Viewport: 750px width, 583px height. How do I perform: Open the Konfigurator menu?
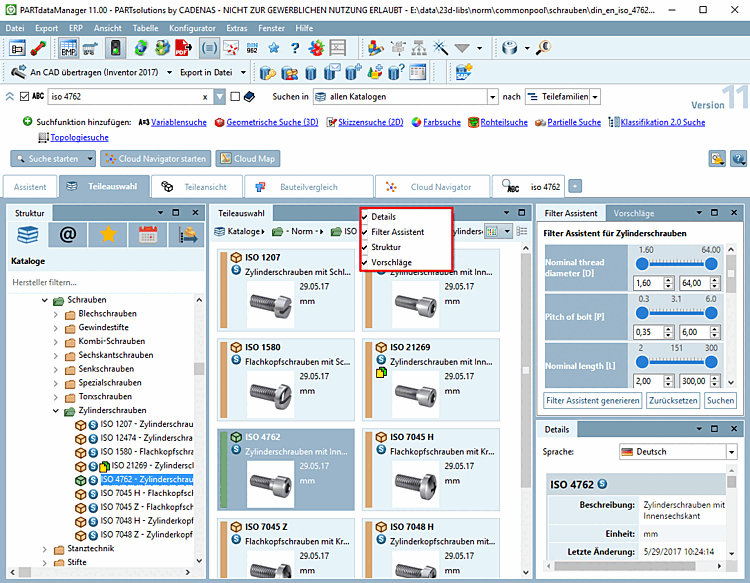pyautogui.click(x=192, y=28)
